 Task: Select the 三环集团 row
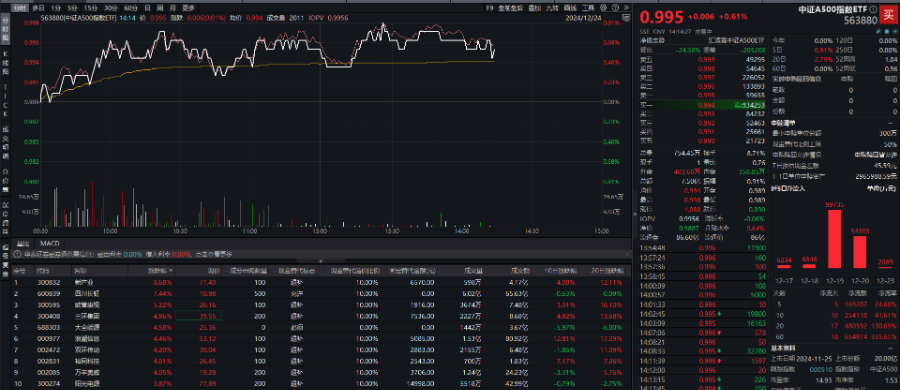321,315
